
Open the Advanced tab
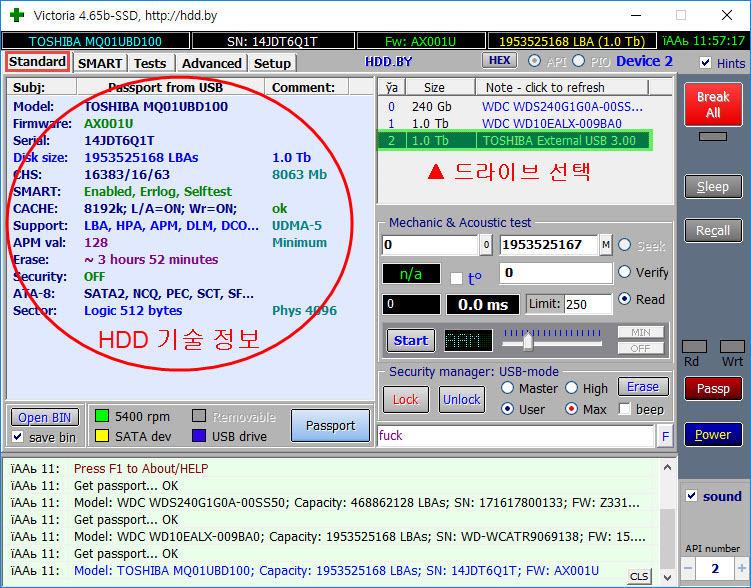click(x=211, y=63)
